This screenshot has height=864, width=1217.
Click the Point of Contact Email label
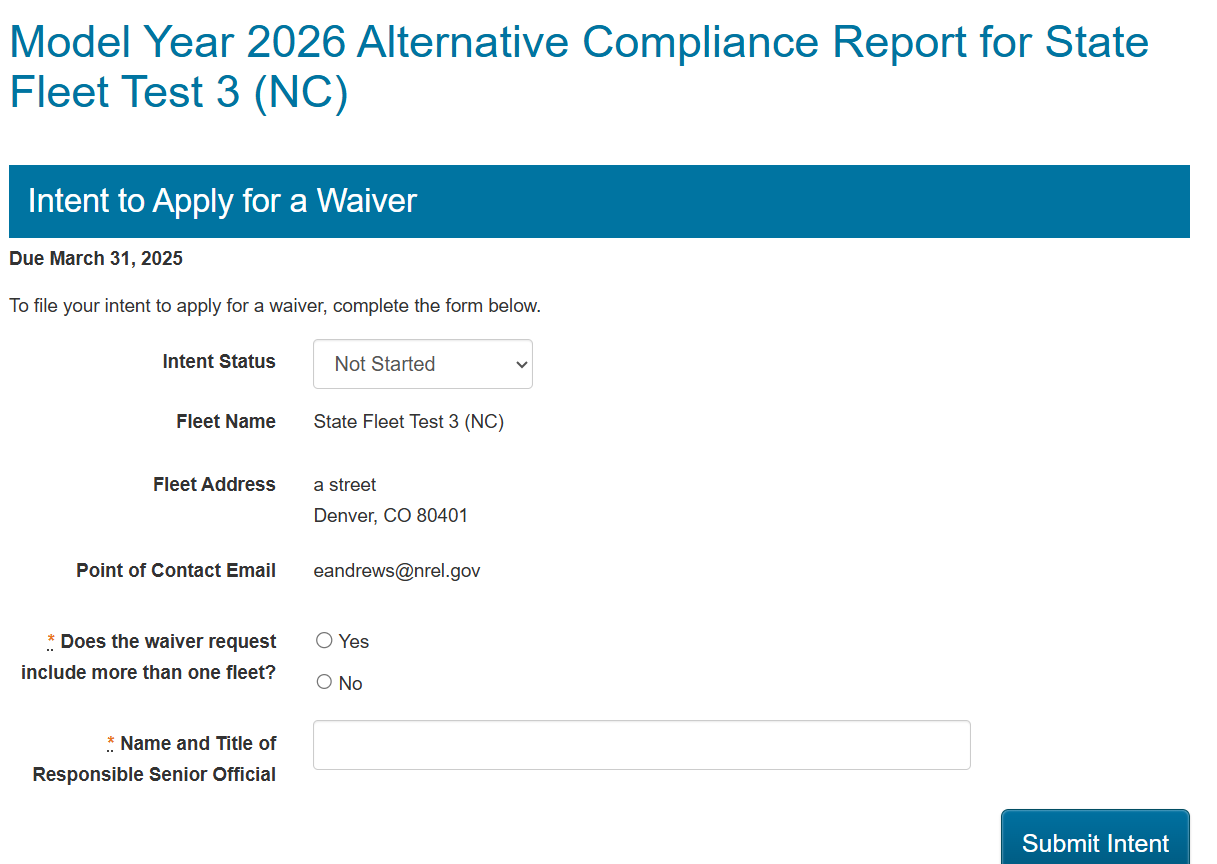(x=176, y=570)
